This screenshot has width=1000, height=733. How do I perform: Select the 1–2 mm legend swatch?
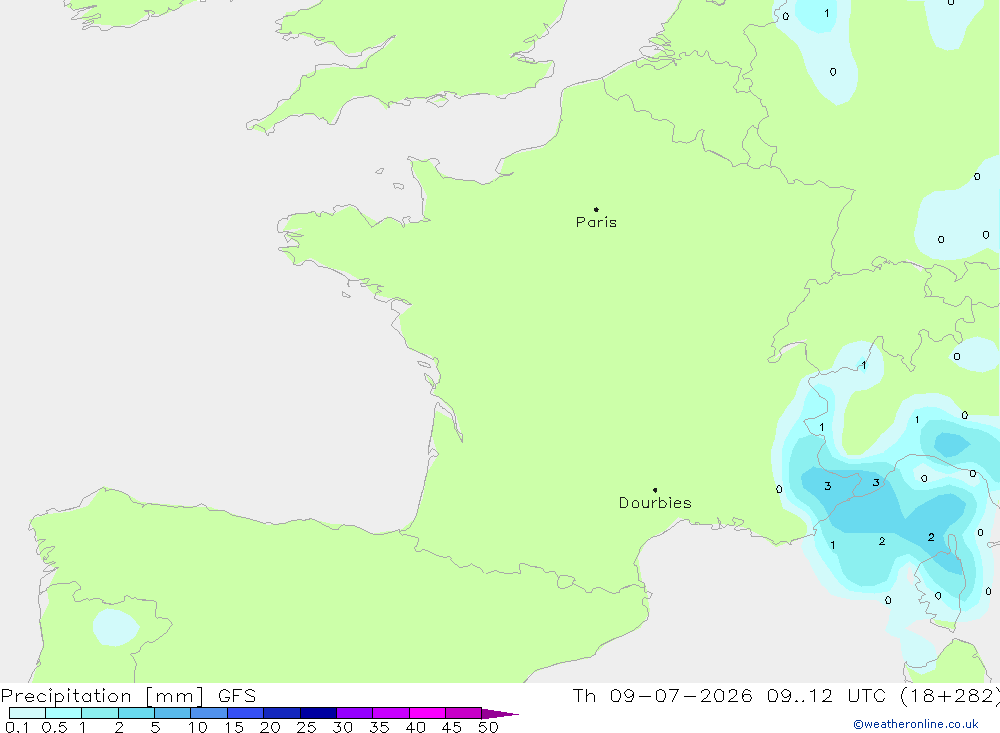point(100,713)
